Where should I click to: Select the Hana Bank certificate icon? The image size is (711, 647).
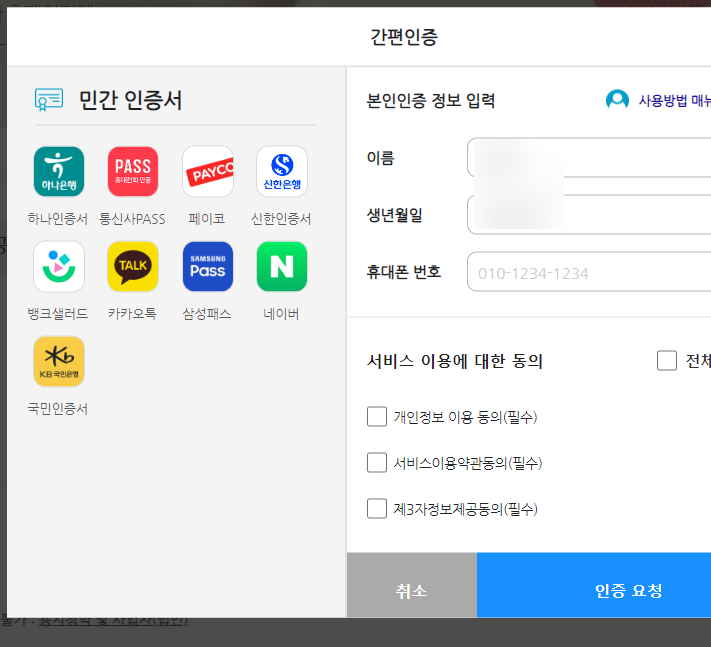tap(59, 171)
